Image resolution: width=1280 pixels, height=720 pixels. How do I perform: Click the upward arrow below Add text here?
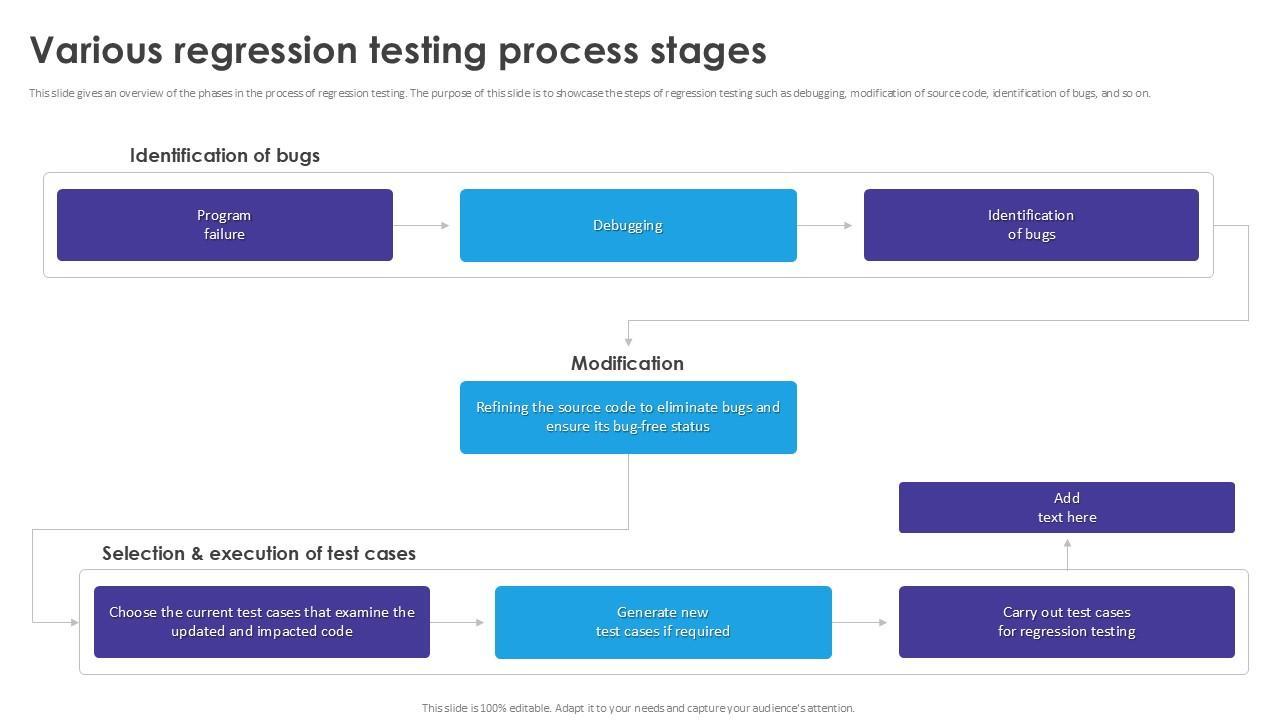click(x=1067, y=553)
